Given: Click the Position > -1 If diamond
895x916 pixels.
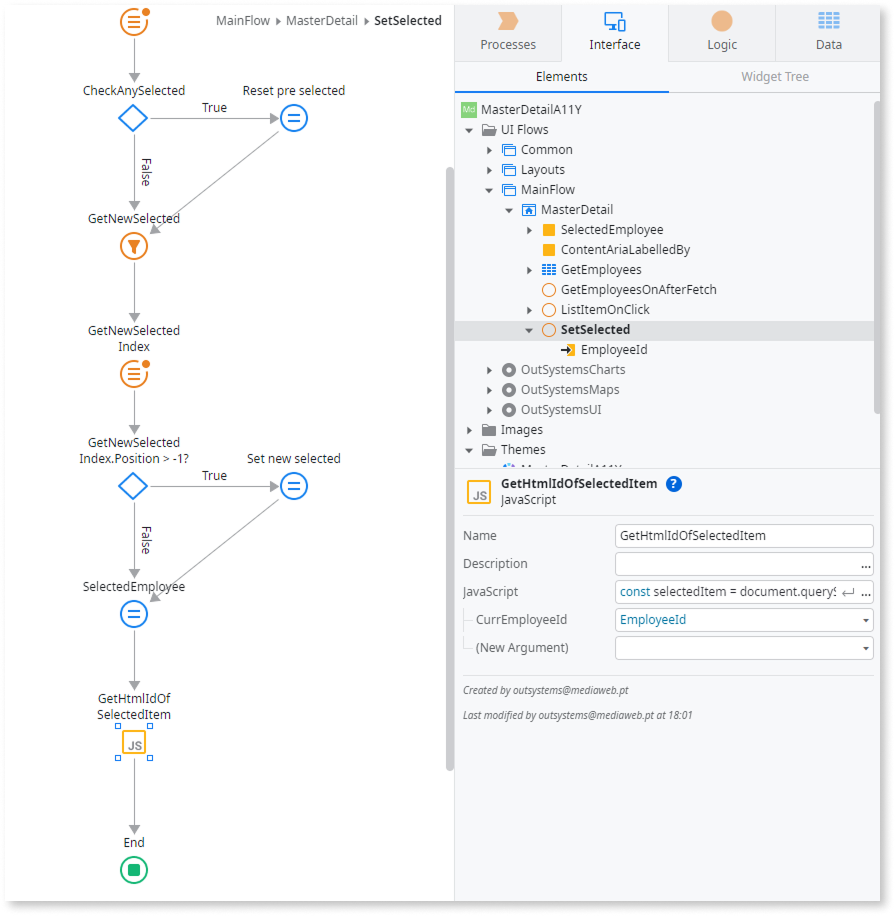Looking at the screenshot, I should tap(133, 486).
